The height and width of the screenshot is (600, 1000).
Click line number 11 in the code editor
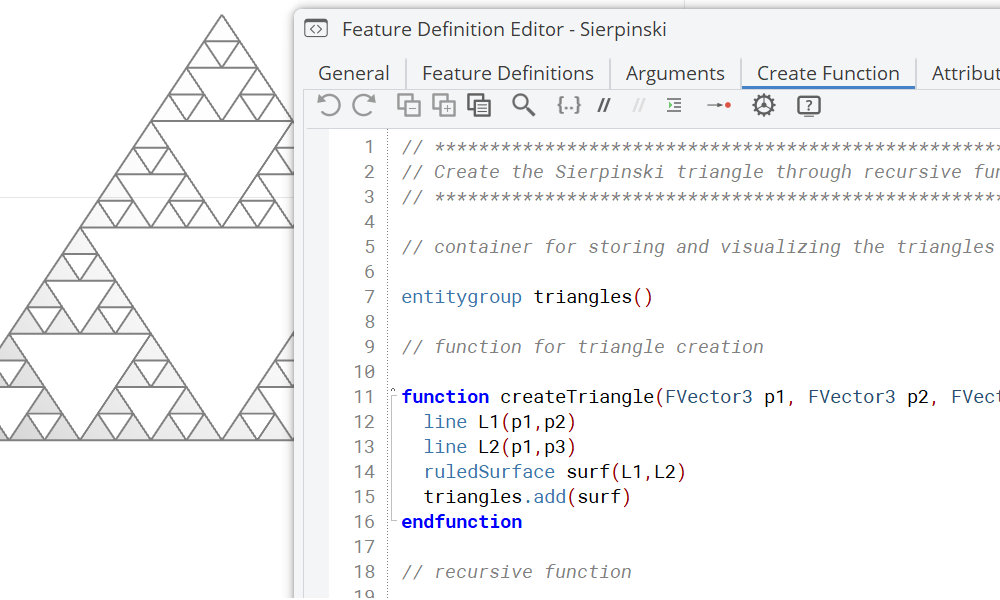[366, 396]
